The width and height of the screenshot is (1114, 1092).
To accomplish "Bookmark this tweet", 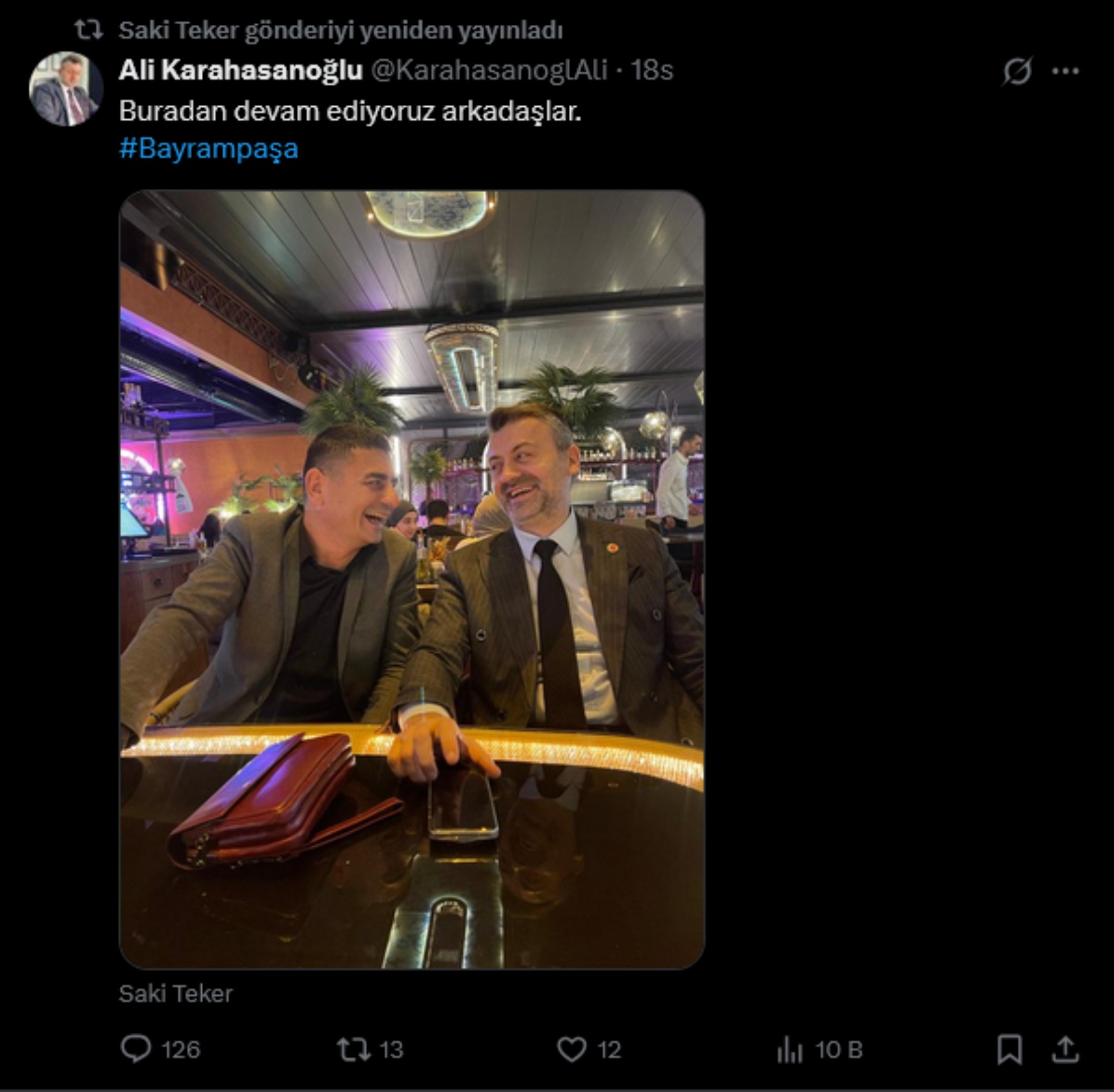I will pyautogui.click(x=1009, y=1049).
